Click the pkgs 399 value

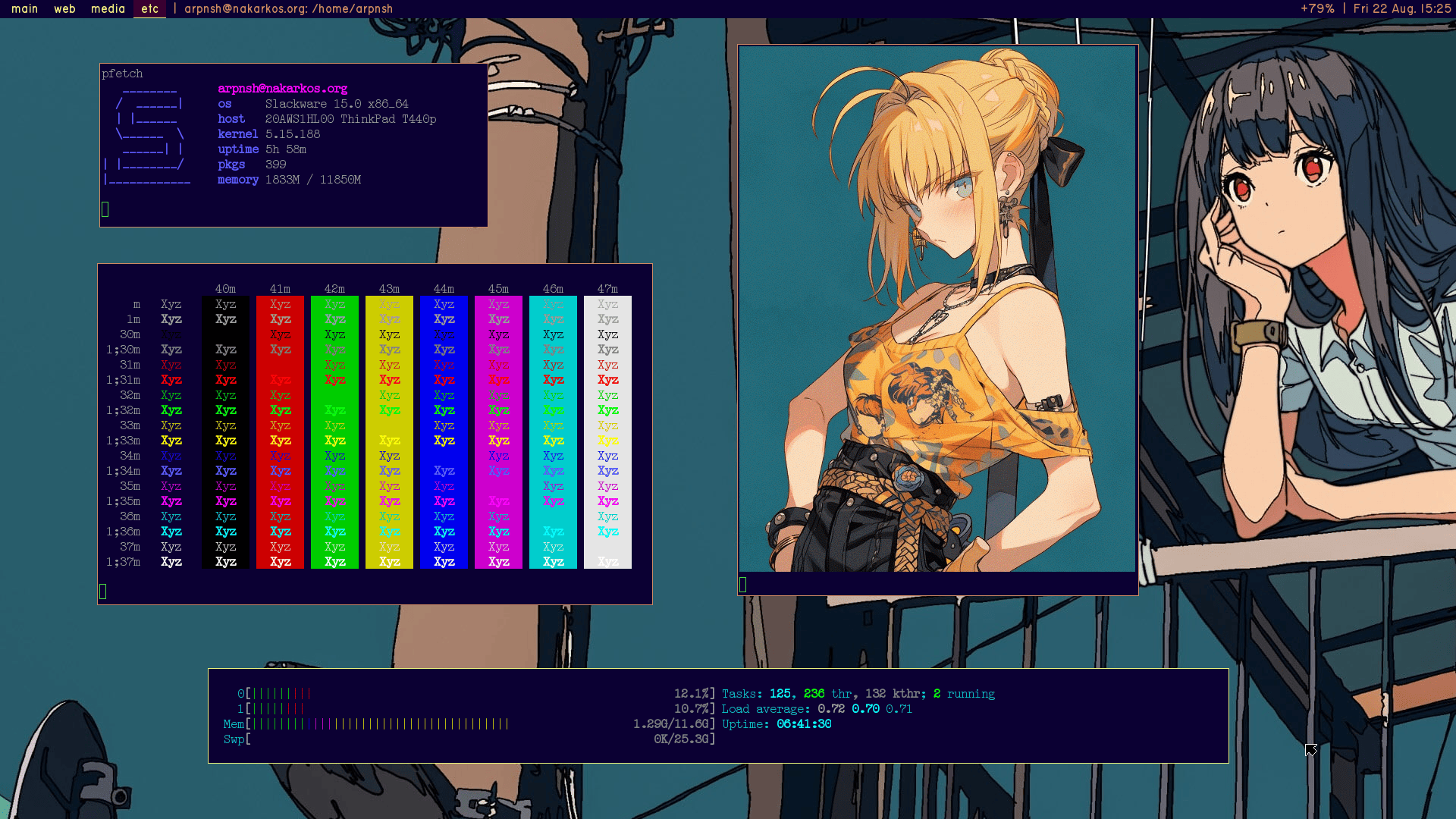(275, 165)
